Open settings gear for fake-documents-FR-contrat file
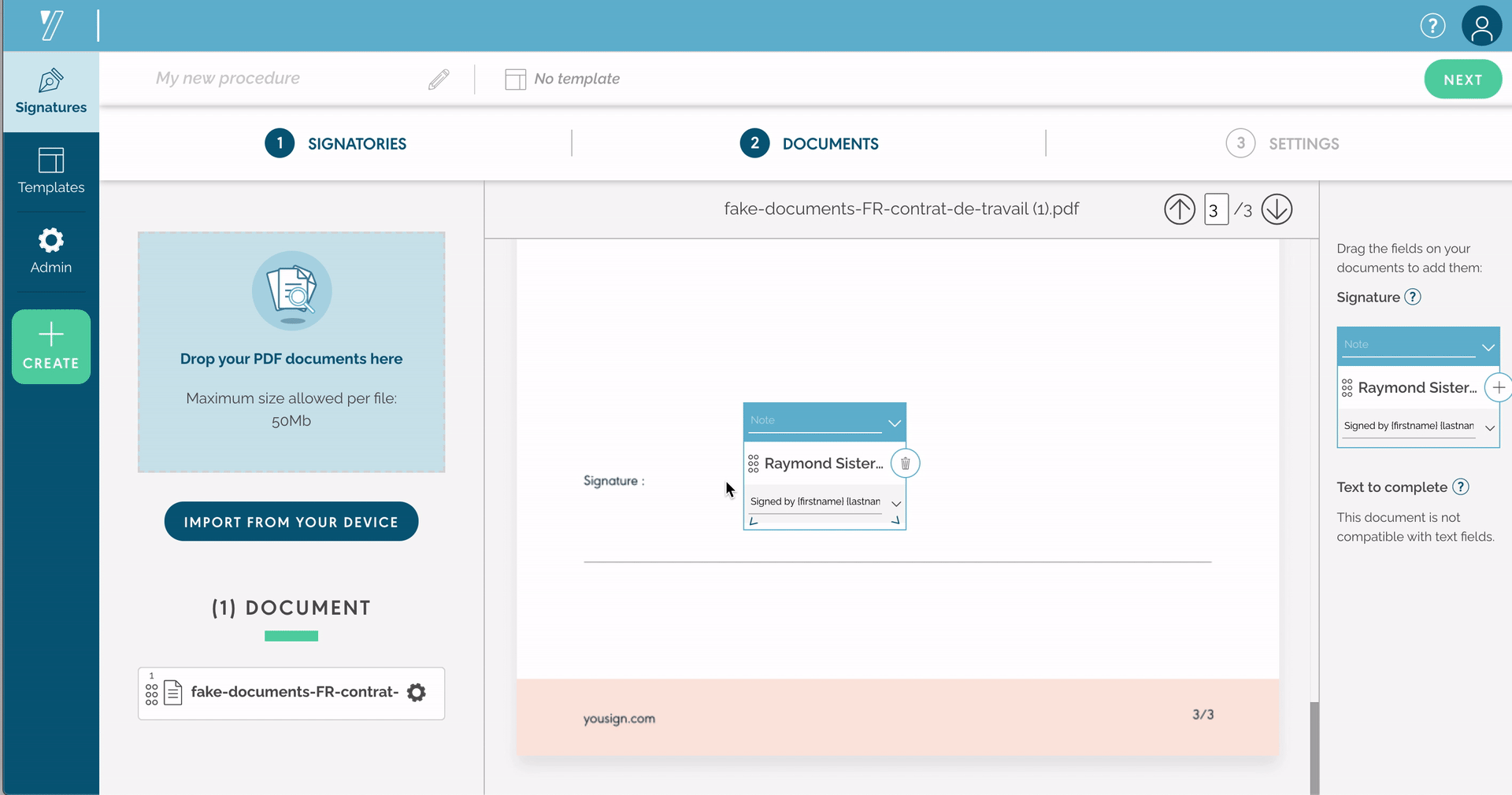 (417, 693)
